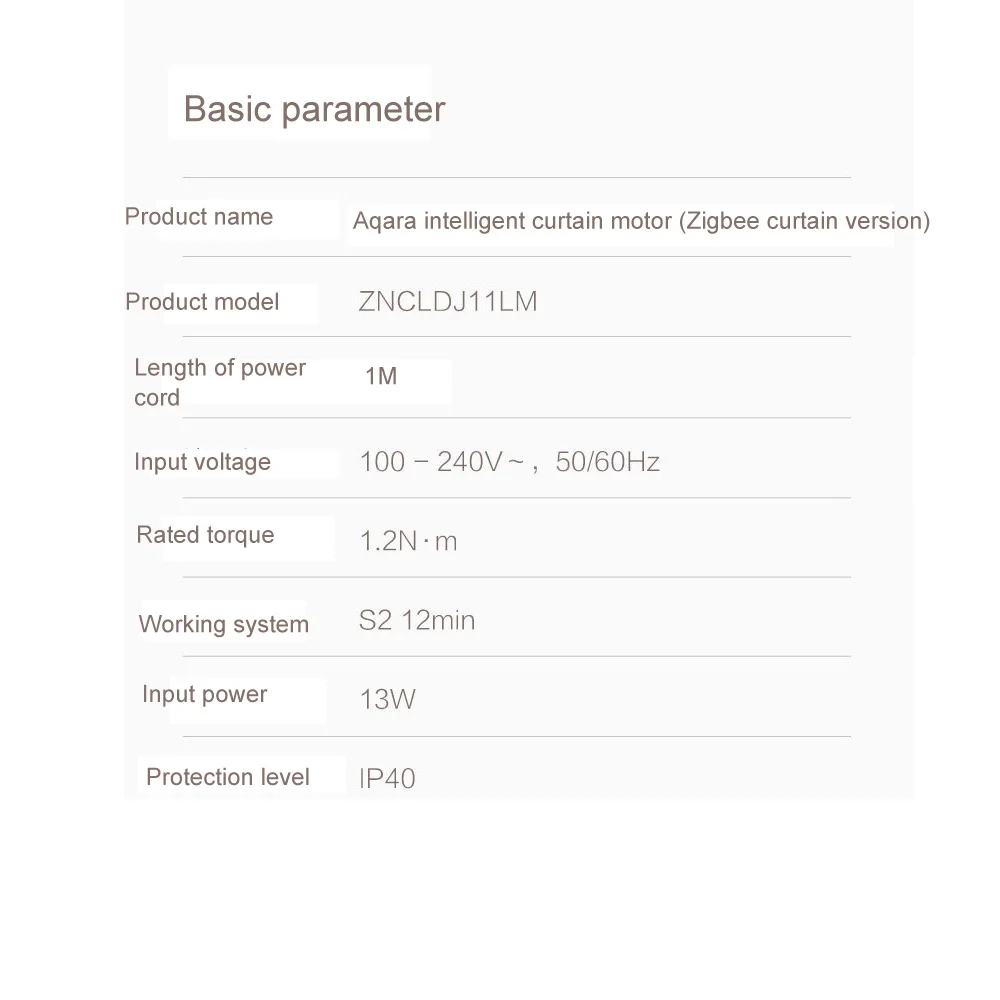Select the Input voltage label
Image resolution: width=1000 pixels, height=1000 pixels.
tap(202, 462)
